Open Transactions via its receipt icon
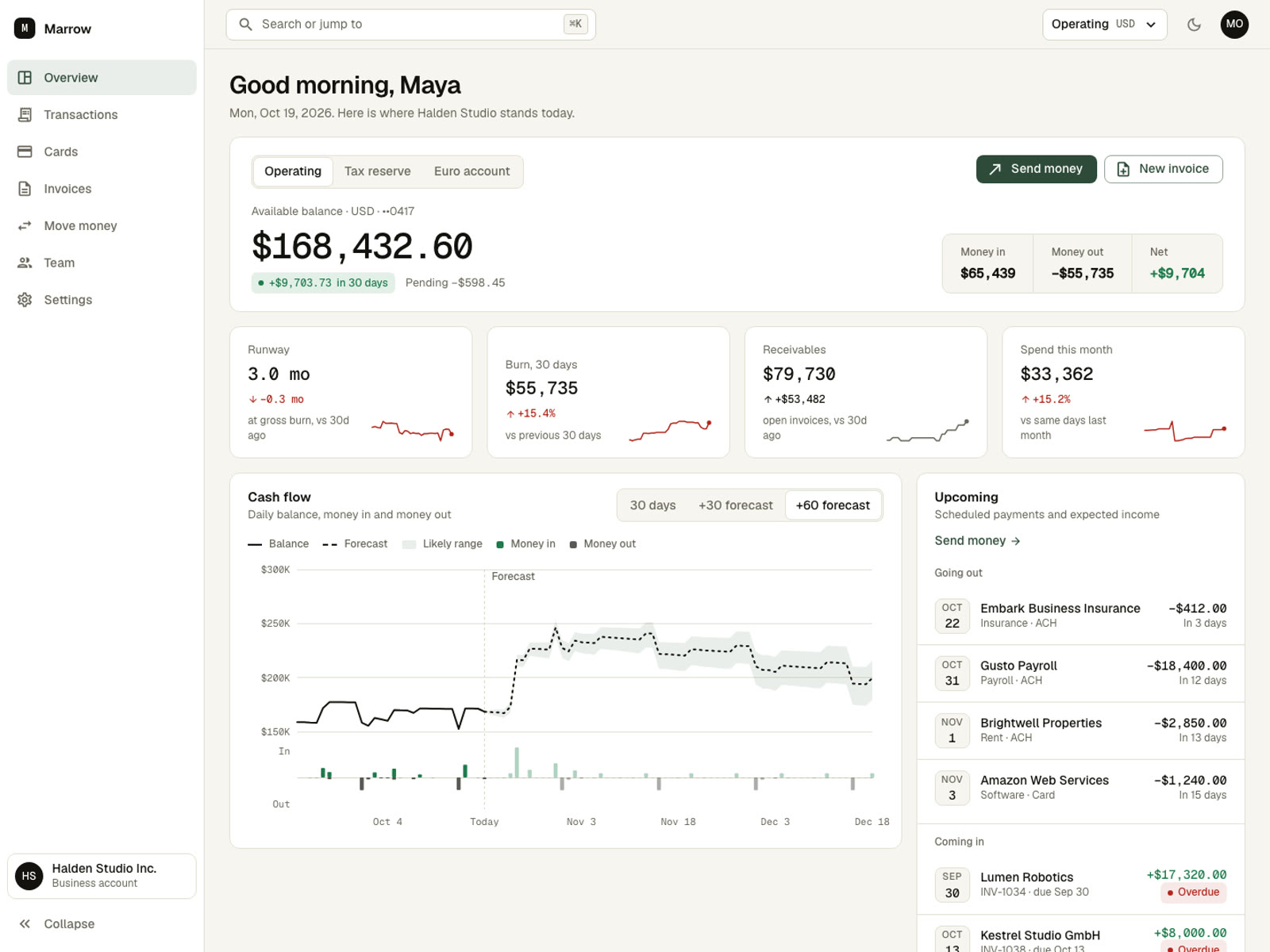This screenshot has height=952, width=1270. (x=25, y=115)
